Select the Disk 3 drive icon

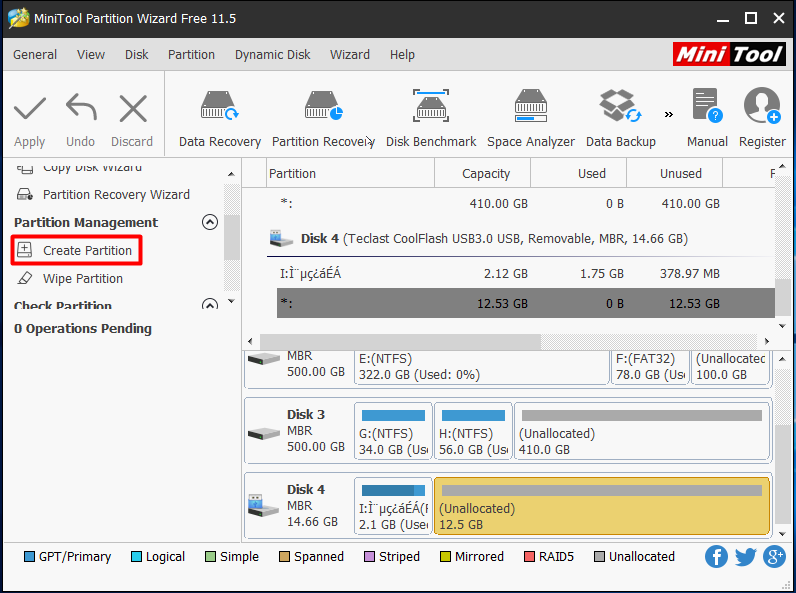point(263,433)
